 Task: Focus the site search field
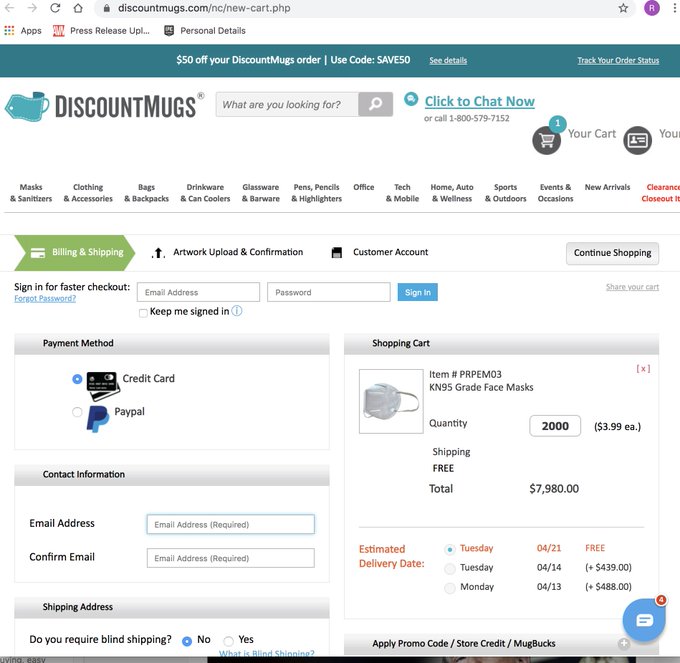(287, 104)
